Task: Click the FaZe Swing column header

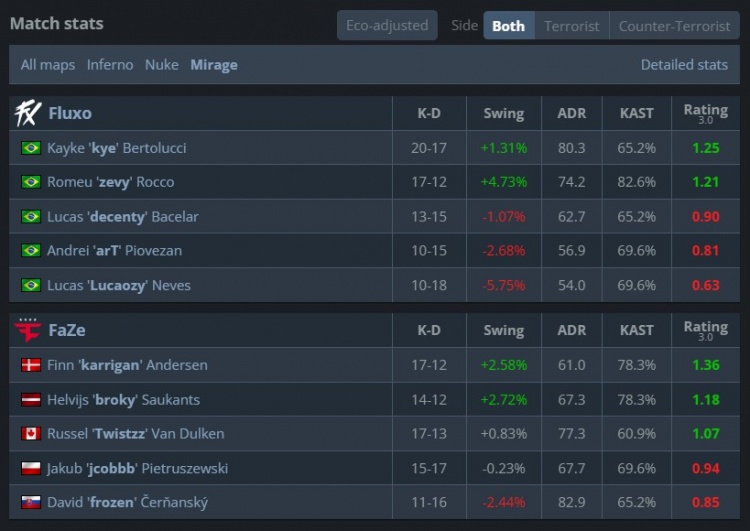Action: 503,330
